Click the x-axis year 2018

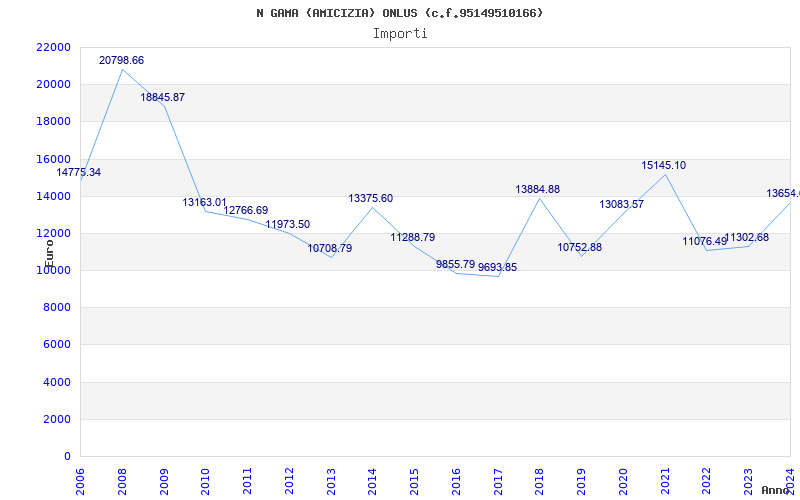coord(540,481)
